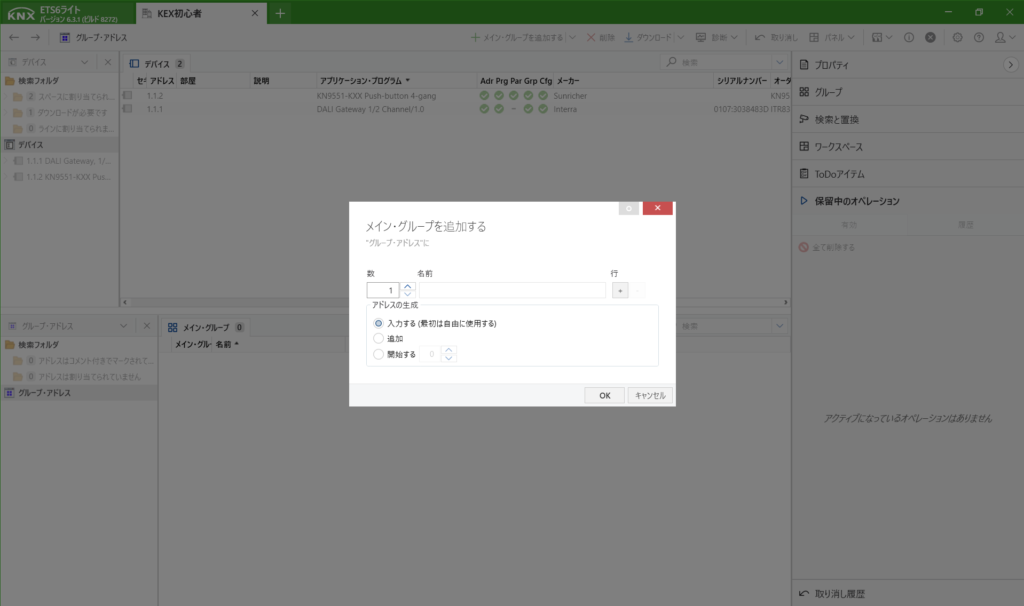Click the キャンセル button
Screen dimensions: 1024x606
click(650, 395)
